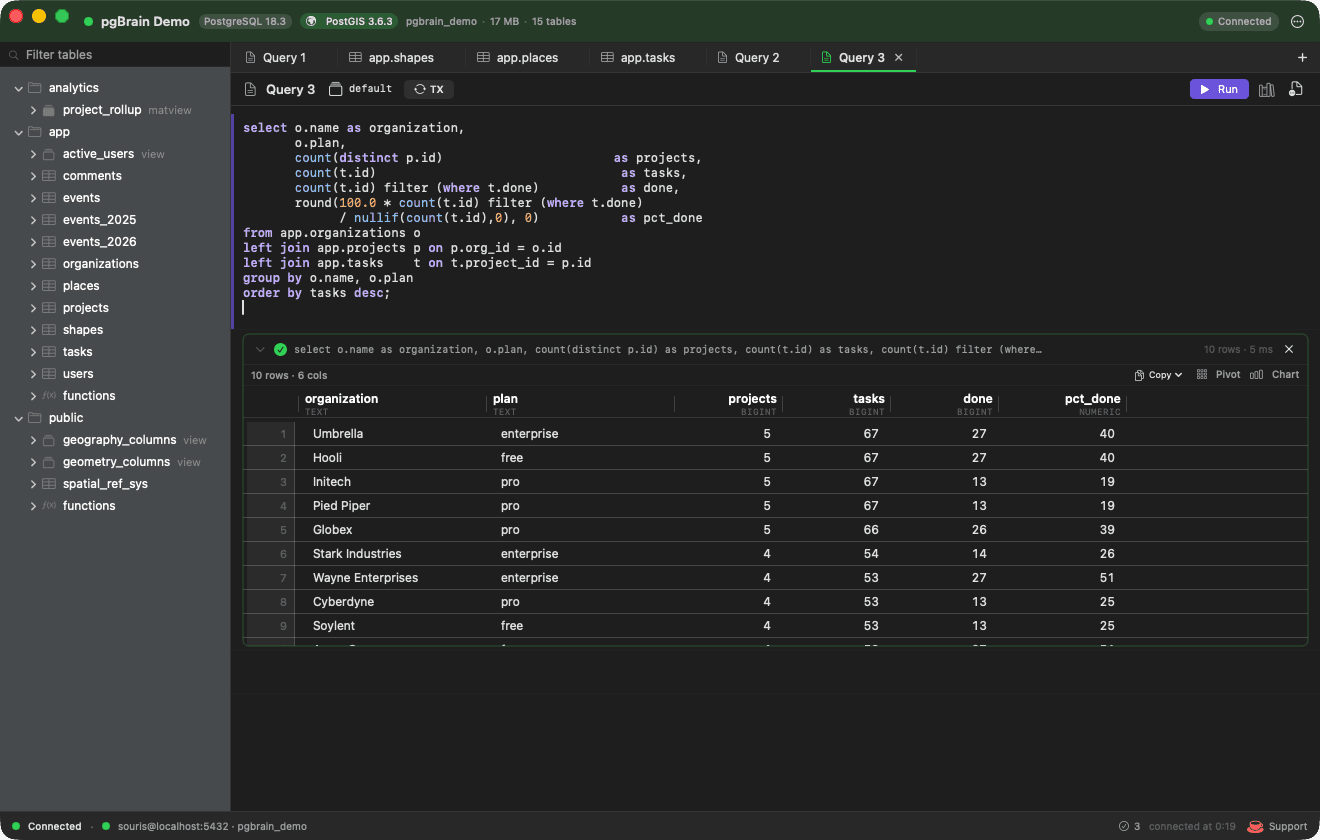Close the Query 3 tab

(x=899, y=57)
